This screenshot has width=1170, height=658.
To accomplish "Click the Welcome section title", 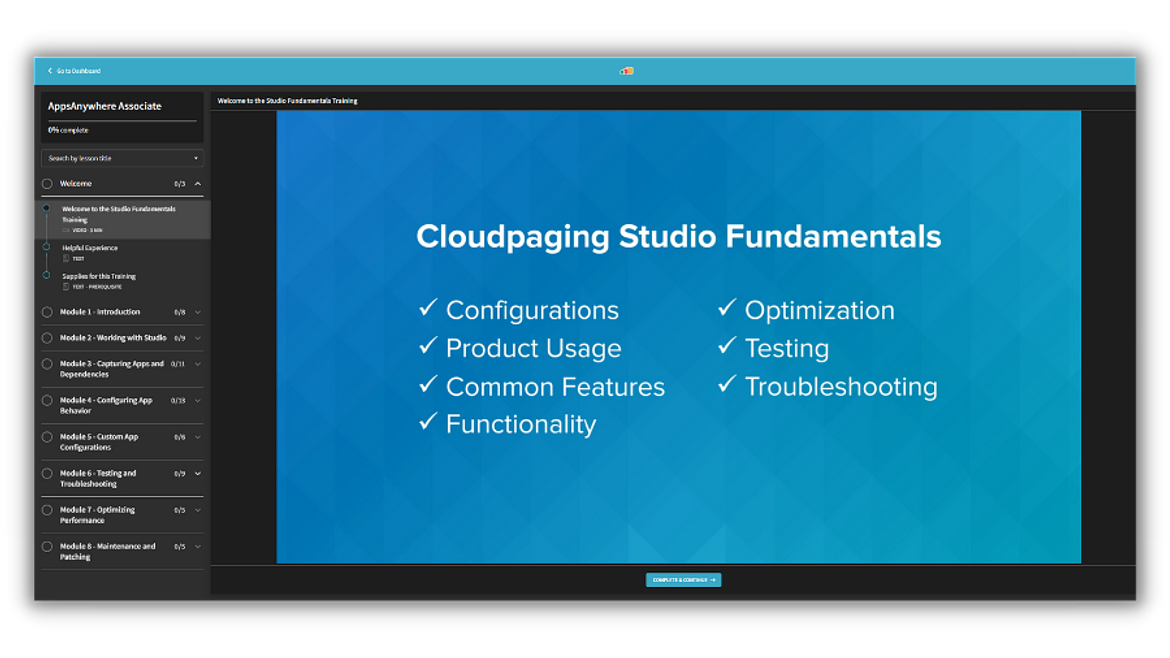I will tap(76, 184).
